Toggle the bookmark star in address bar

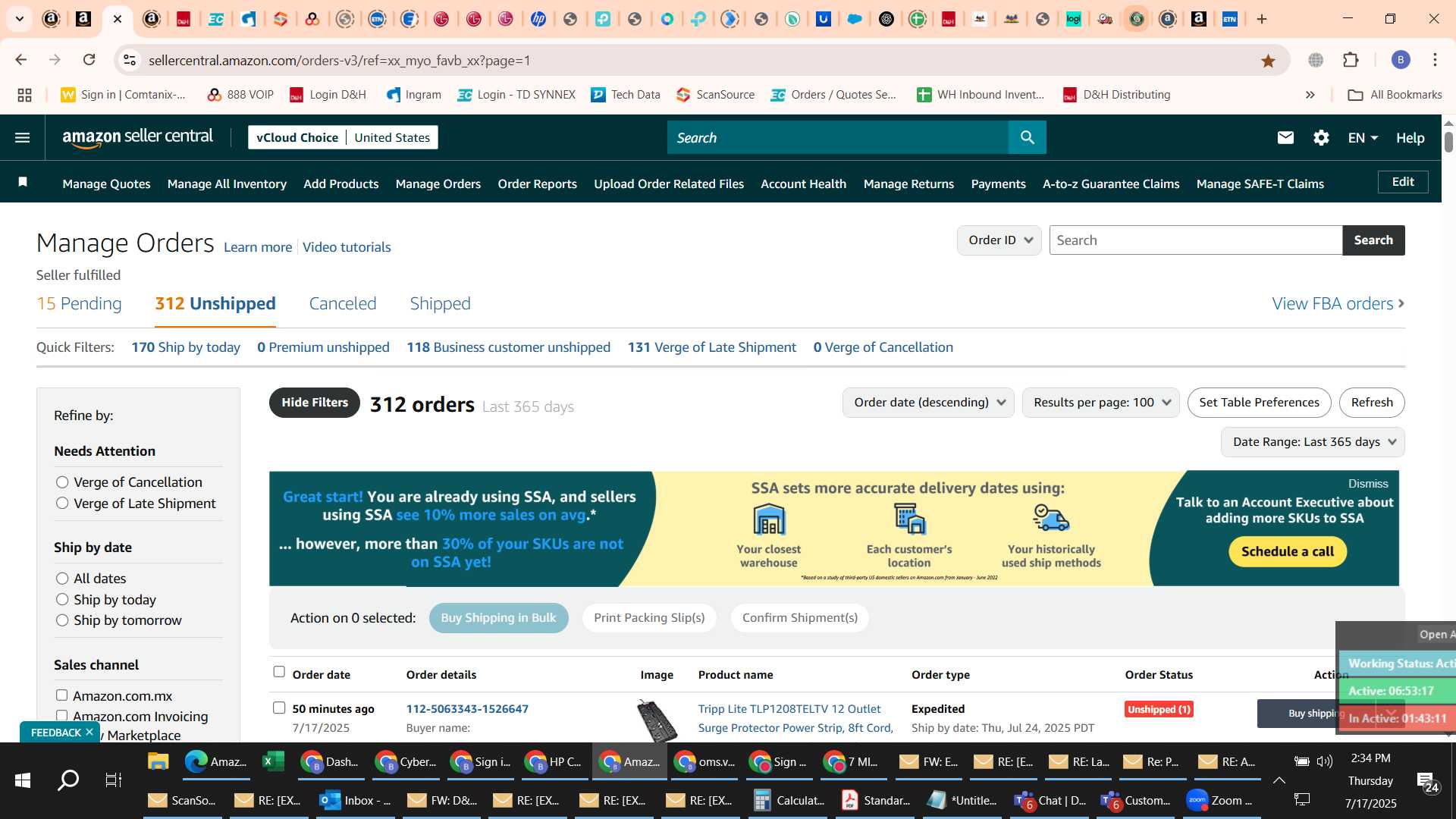click(1268, 60)
